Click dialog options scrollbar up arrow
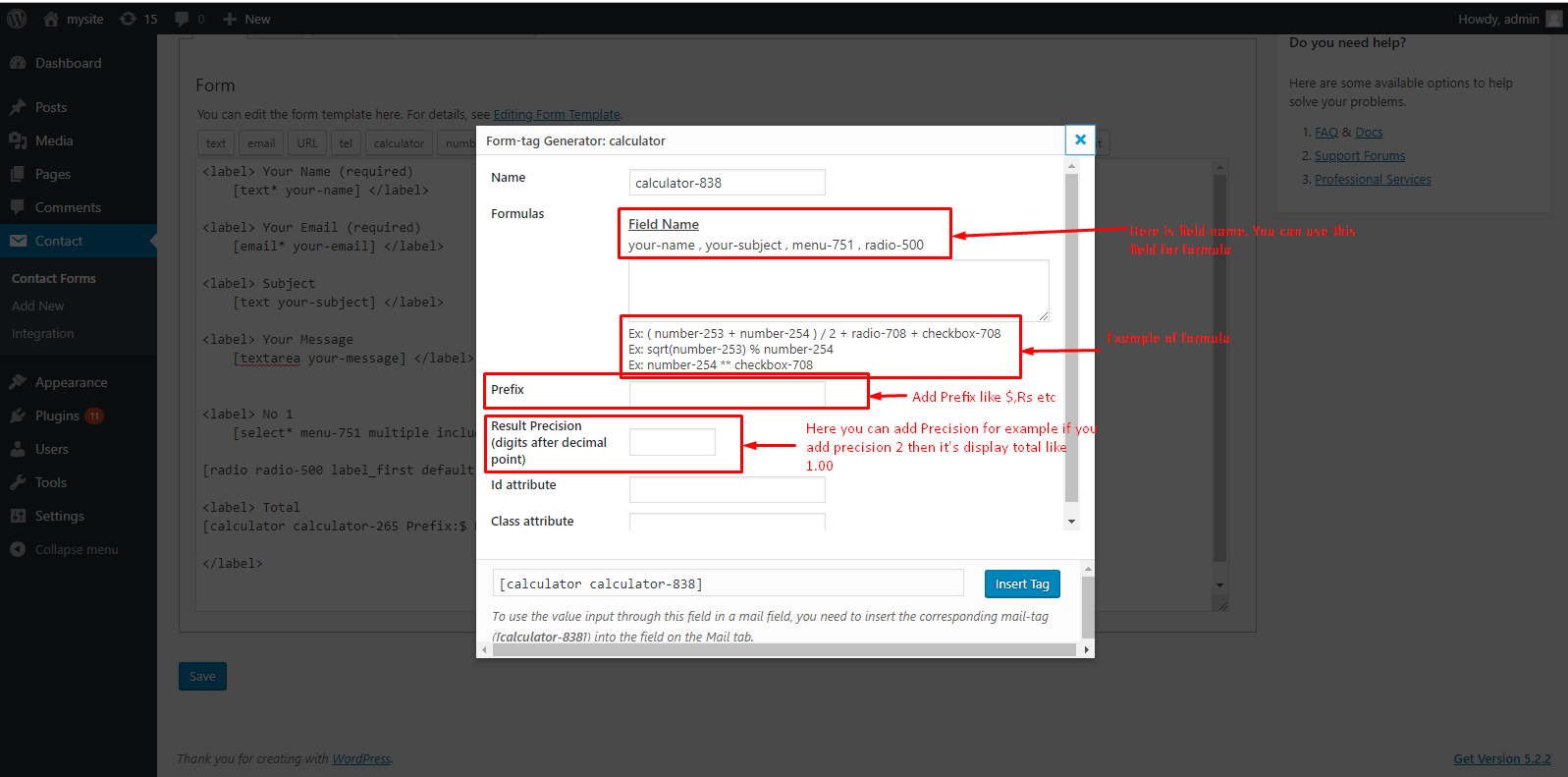This screenshot has height=777, width=1568. 1071,166
